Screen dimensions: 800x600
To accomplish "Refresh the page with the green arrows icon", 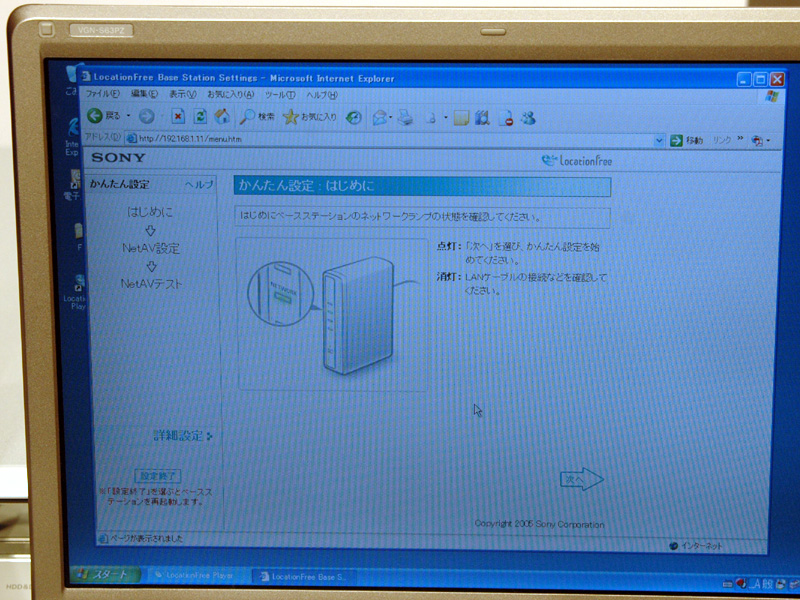I will click(x=201, y=117).
